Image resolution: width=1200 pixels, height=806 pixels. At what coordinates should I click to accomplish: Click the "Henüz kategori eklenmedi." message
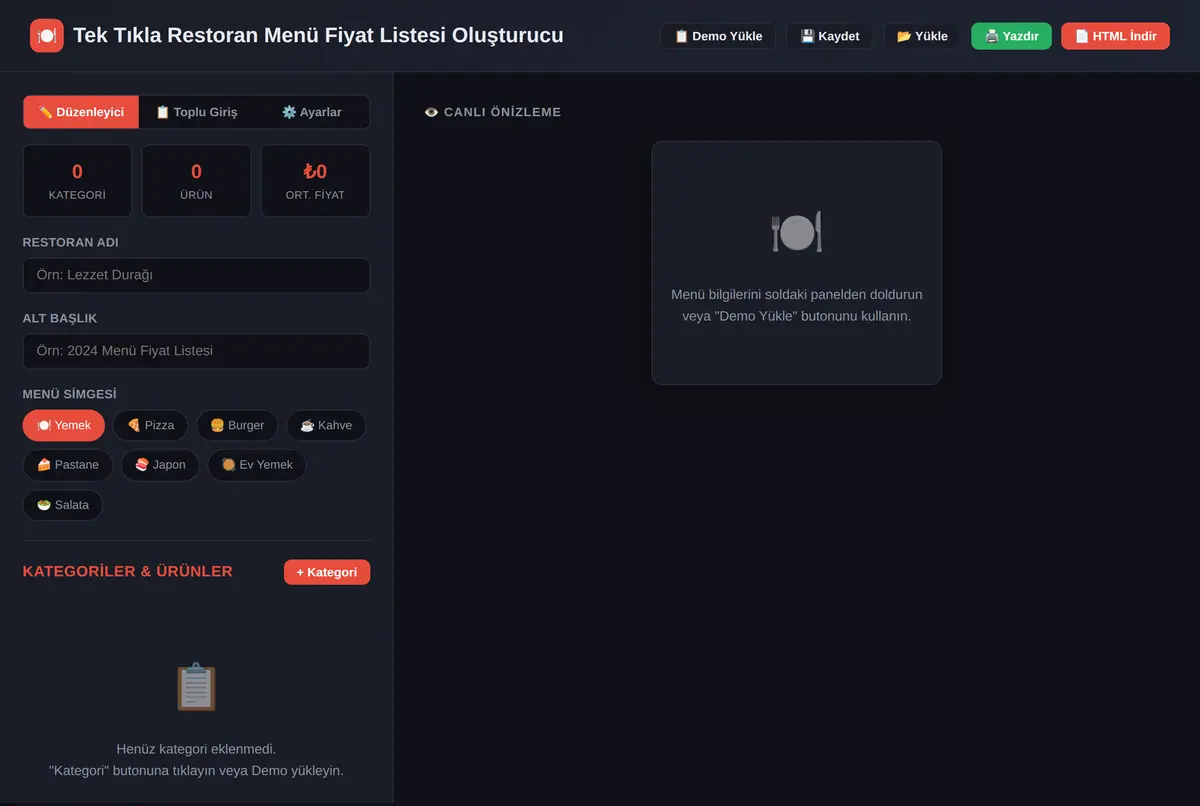(x=196, y=749)
